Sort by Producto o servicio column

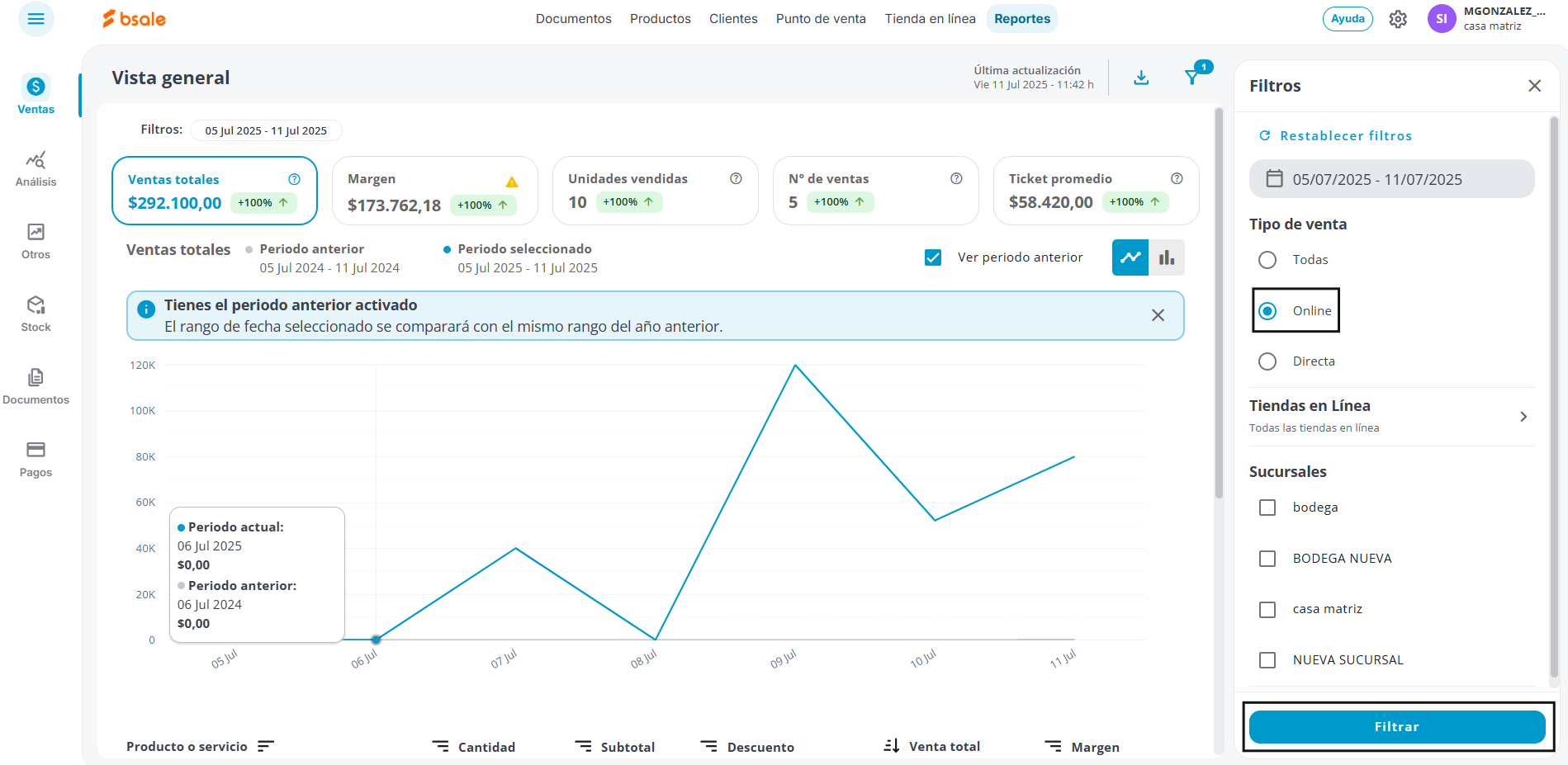[265, 746]
